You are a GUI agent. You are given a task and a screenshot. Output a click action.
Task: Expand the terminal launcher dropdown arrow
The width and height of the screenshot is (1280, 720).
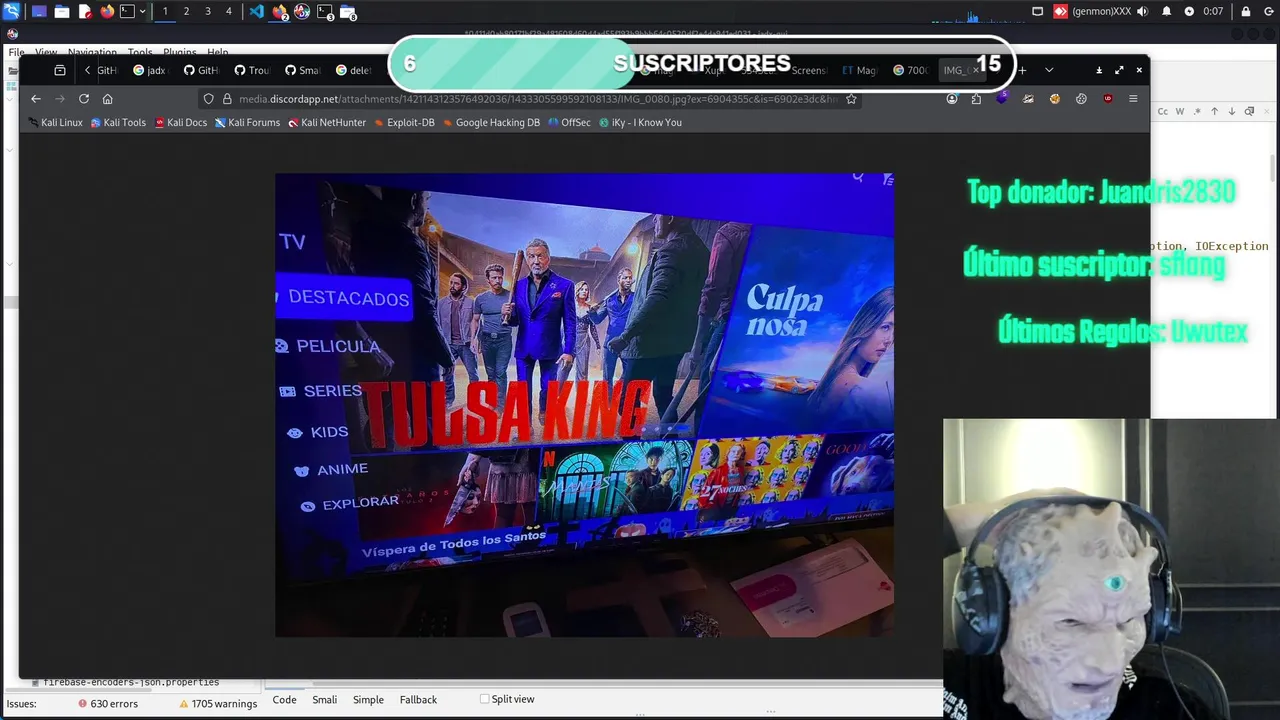pyautogui.click(x=143, y=12)
